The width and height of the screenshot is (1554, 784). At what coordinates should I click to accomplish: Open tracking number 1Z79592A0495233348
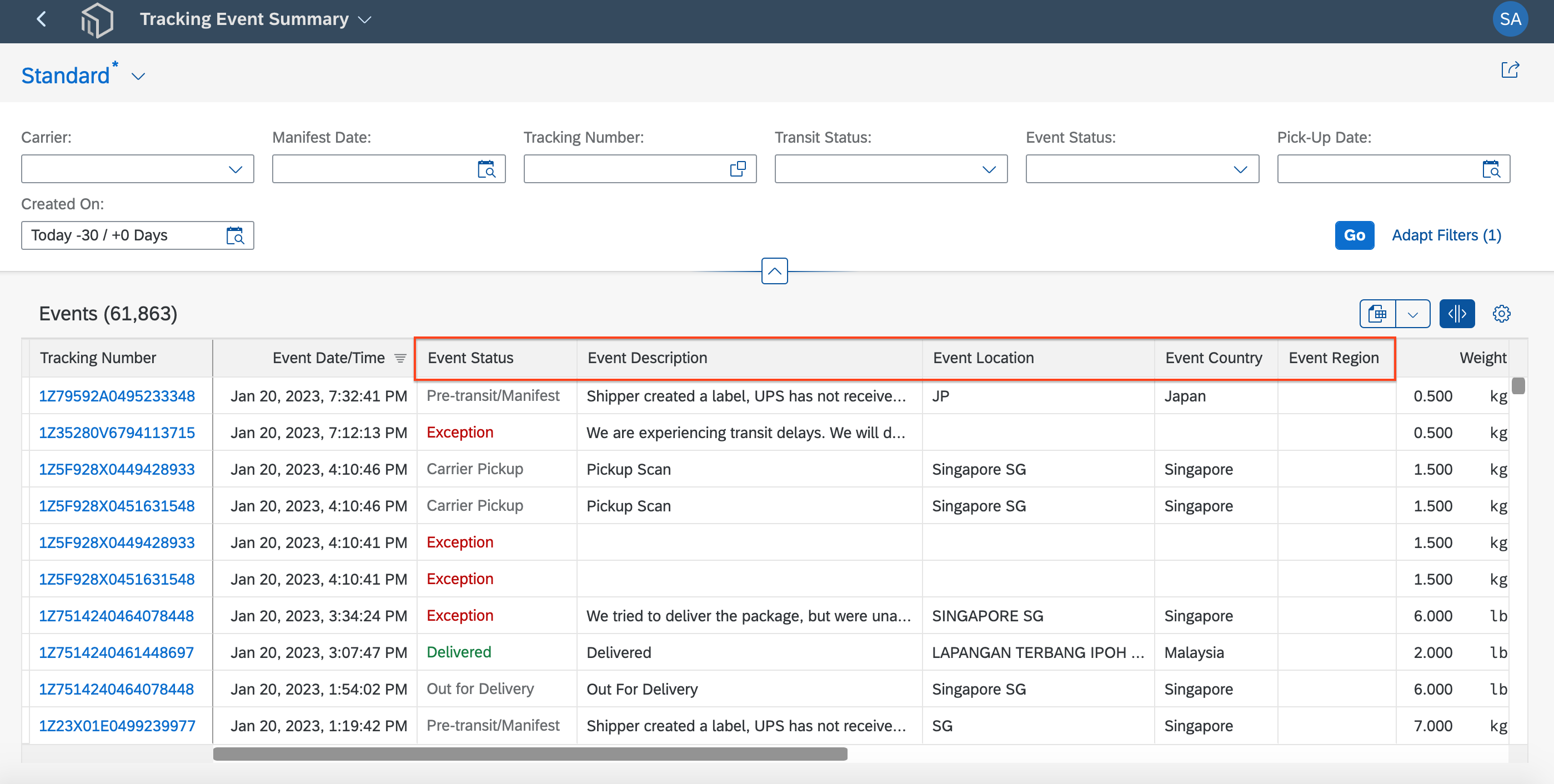coord(117,396)
